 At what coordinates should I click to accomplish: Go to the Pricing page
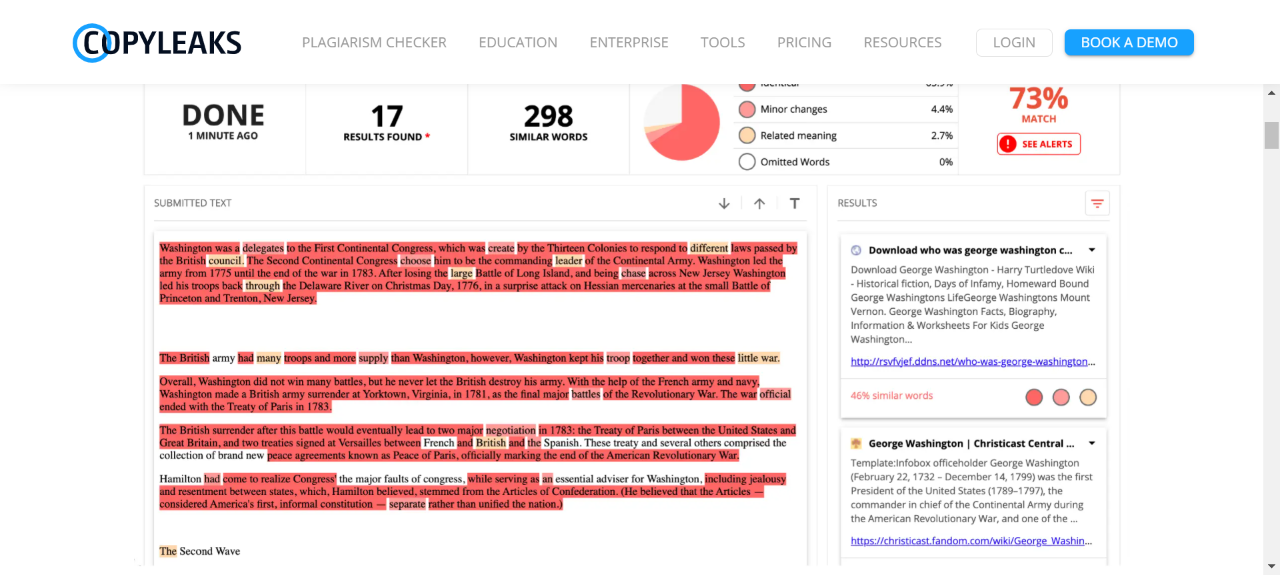804,42
